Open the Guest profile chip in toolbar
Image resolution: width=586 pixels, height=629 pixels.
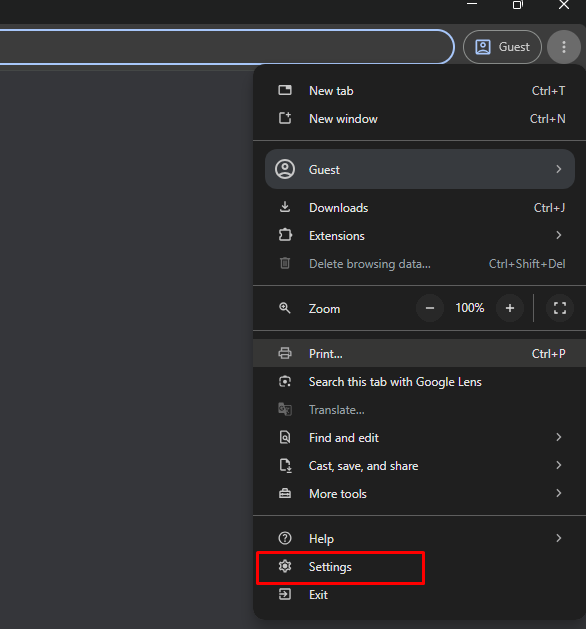[502, 47]
